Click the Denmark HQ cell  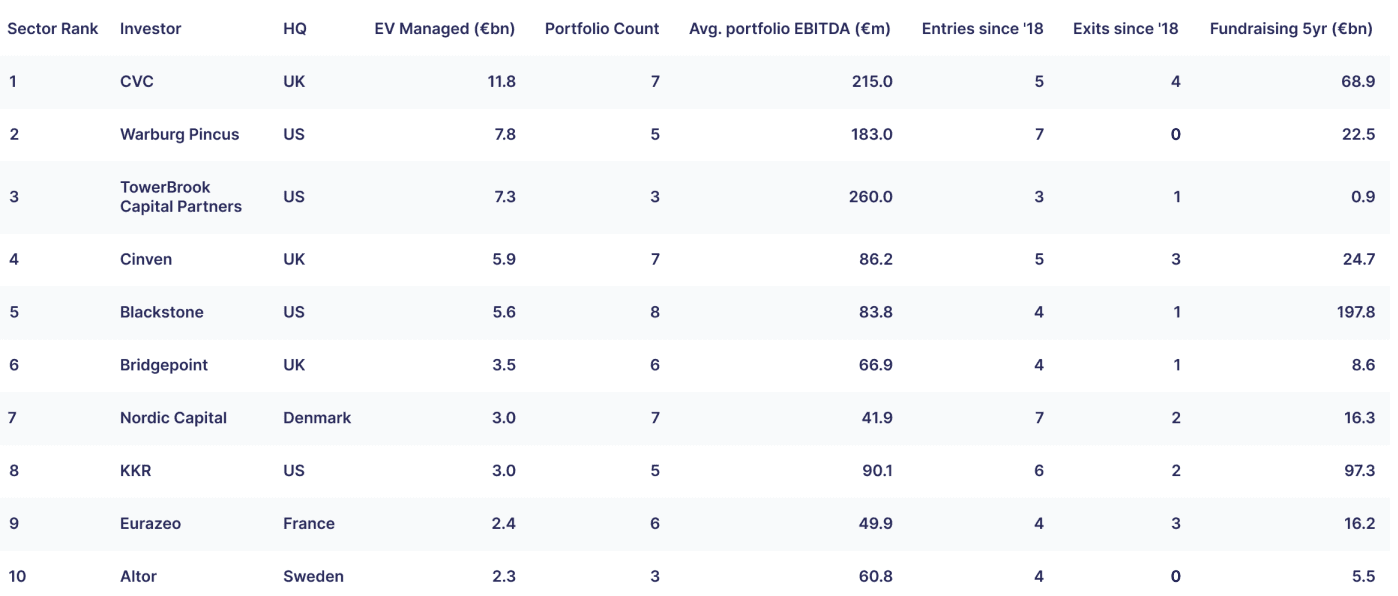[x=317, y=418]
